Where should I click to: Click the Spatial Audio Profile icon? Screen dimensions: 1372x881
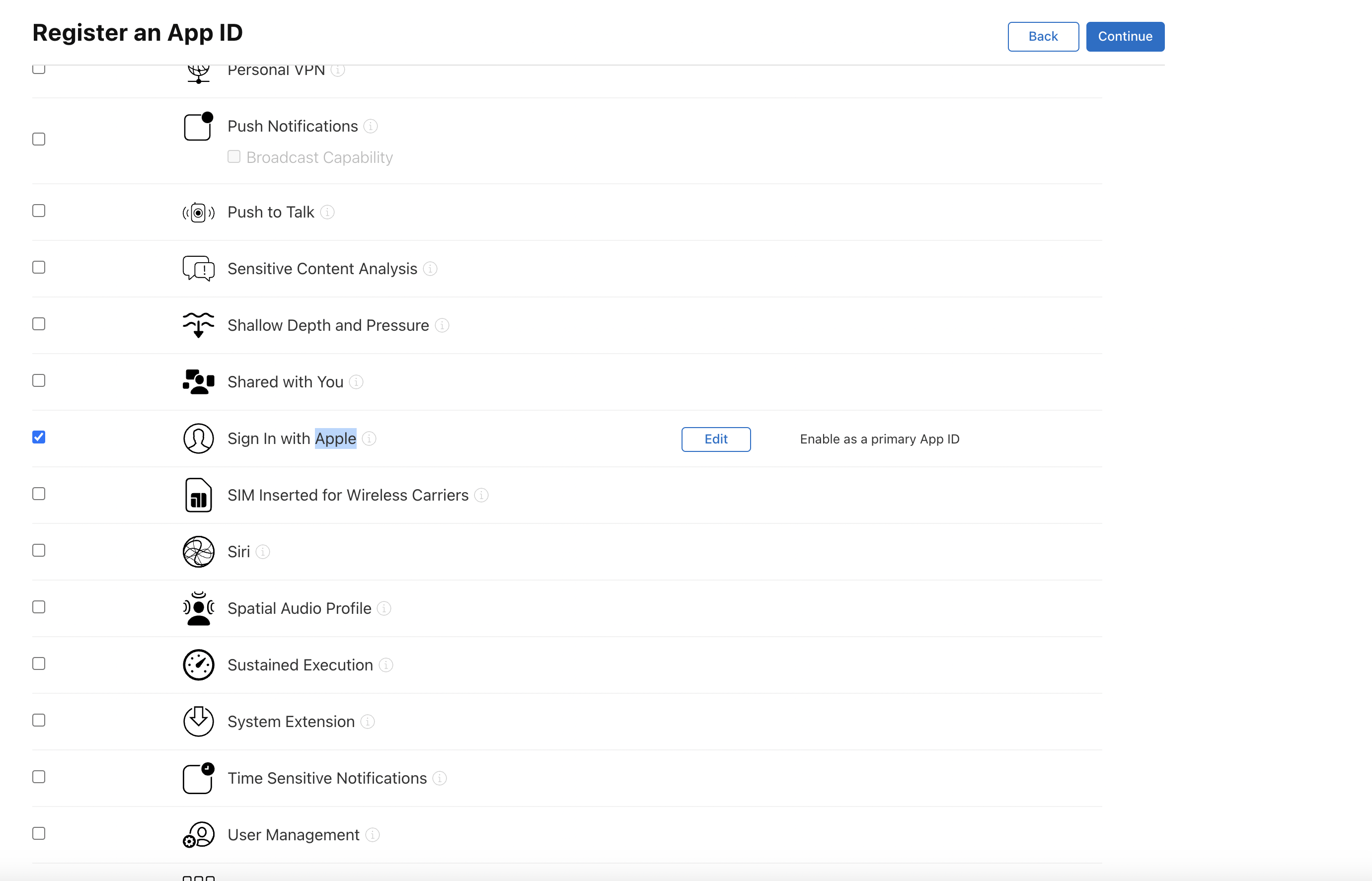coord(198,608)
